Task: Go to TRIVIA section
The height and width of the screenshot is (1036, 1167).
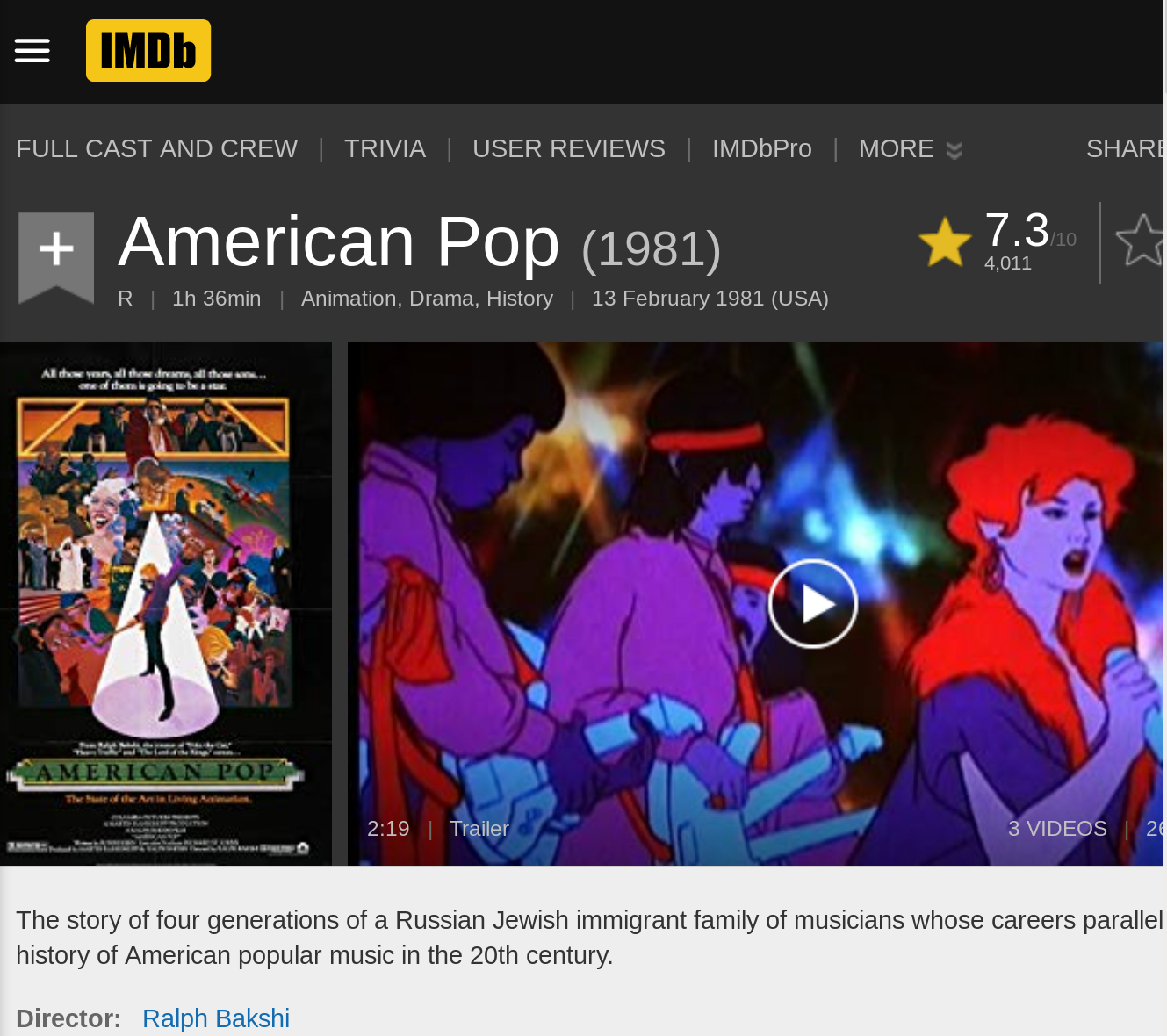Action: 385,149
